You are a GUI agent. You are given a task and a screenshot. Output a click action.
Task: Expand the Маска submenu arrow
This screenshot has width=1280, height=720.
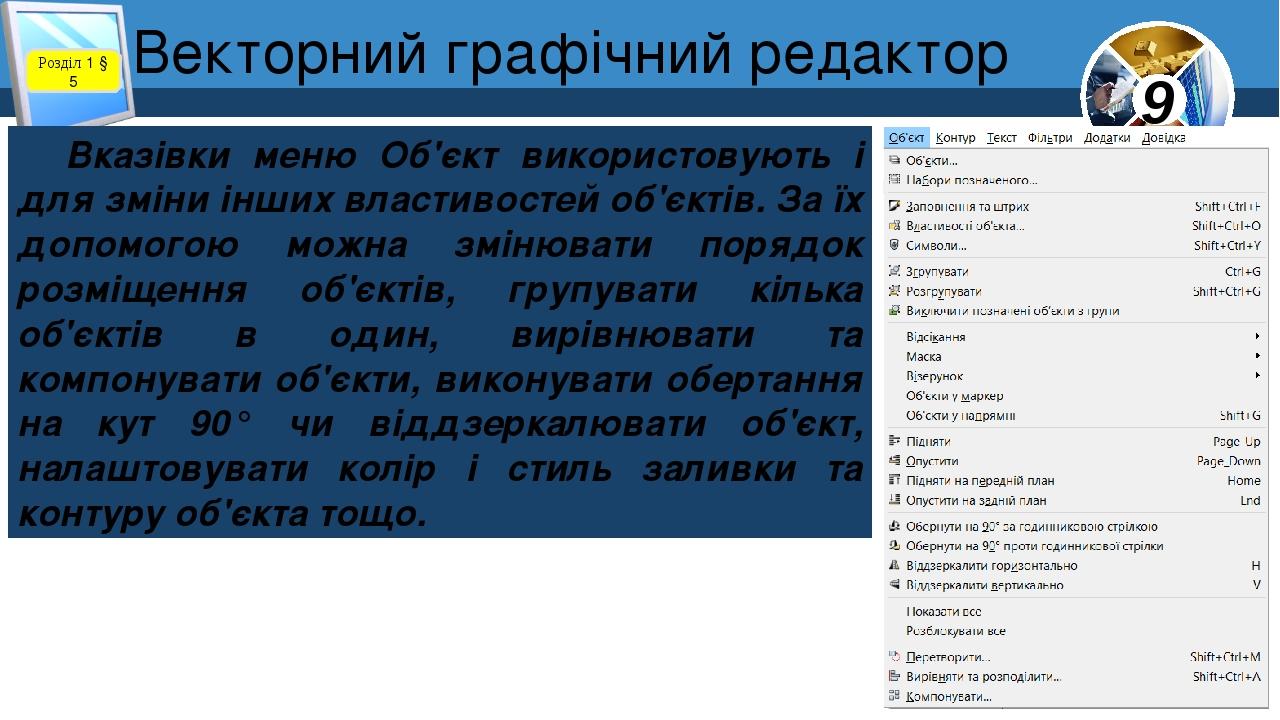point(1257,356)
